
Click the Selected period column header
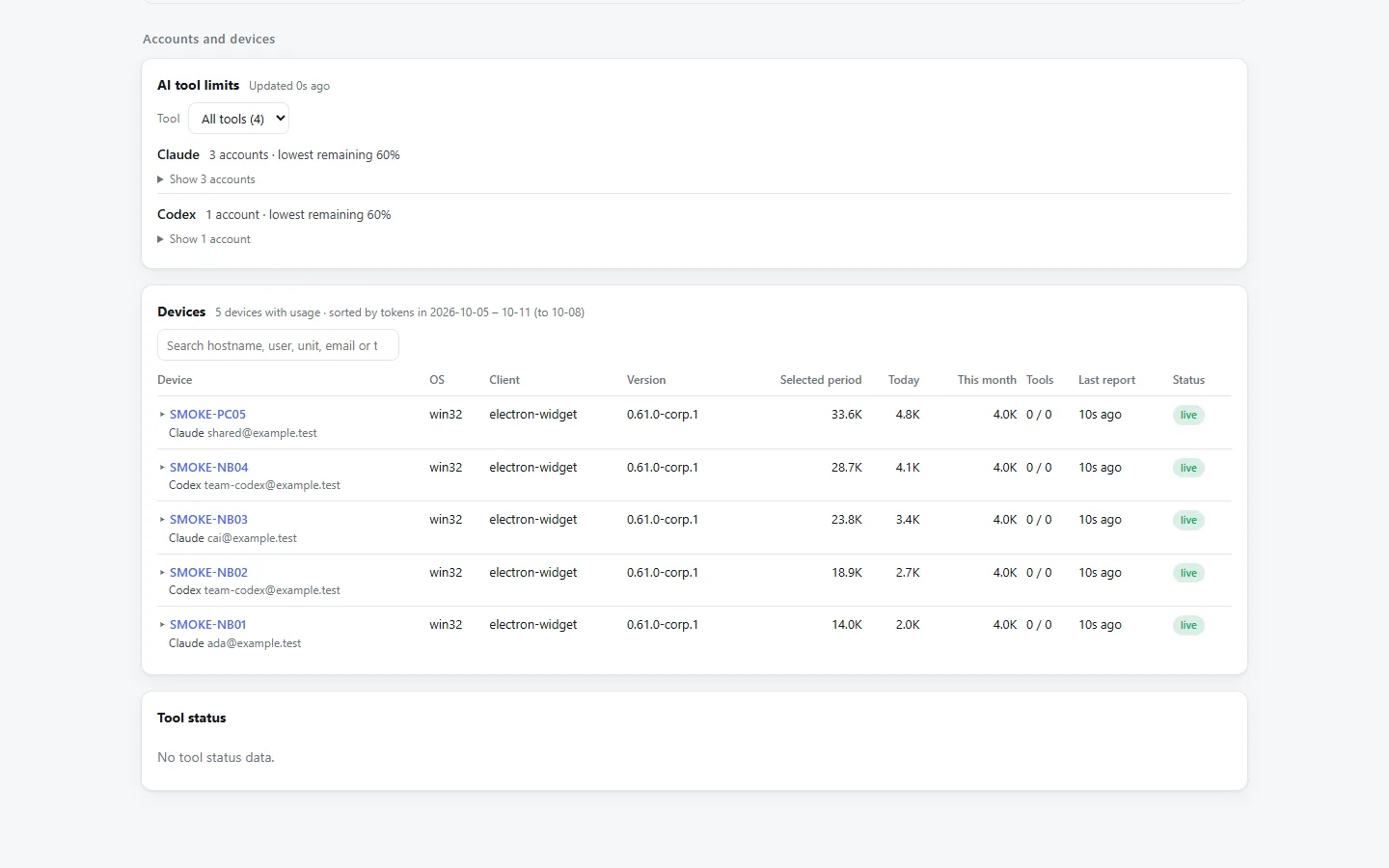pyautogui.click(x=821, y=380)
